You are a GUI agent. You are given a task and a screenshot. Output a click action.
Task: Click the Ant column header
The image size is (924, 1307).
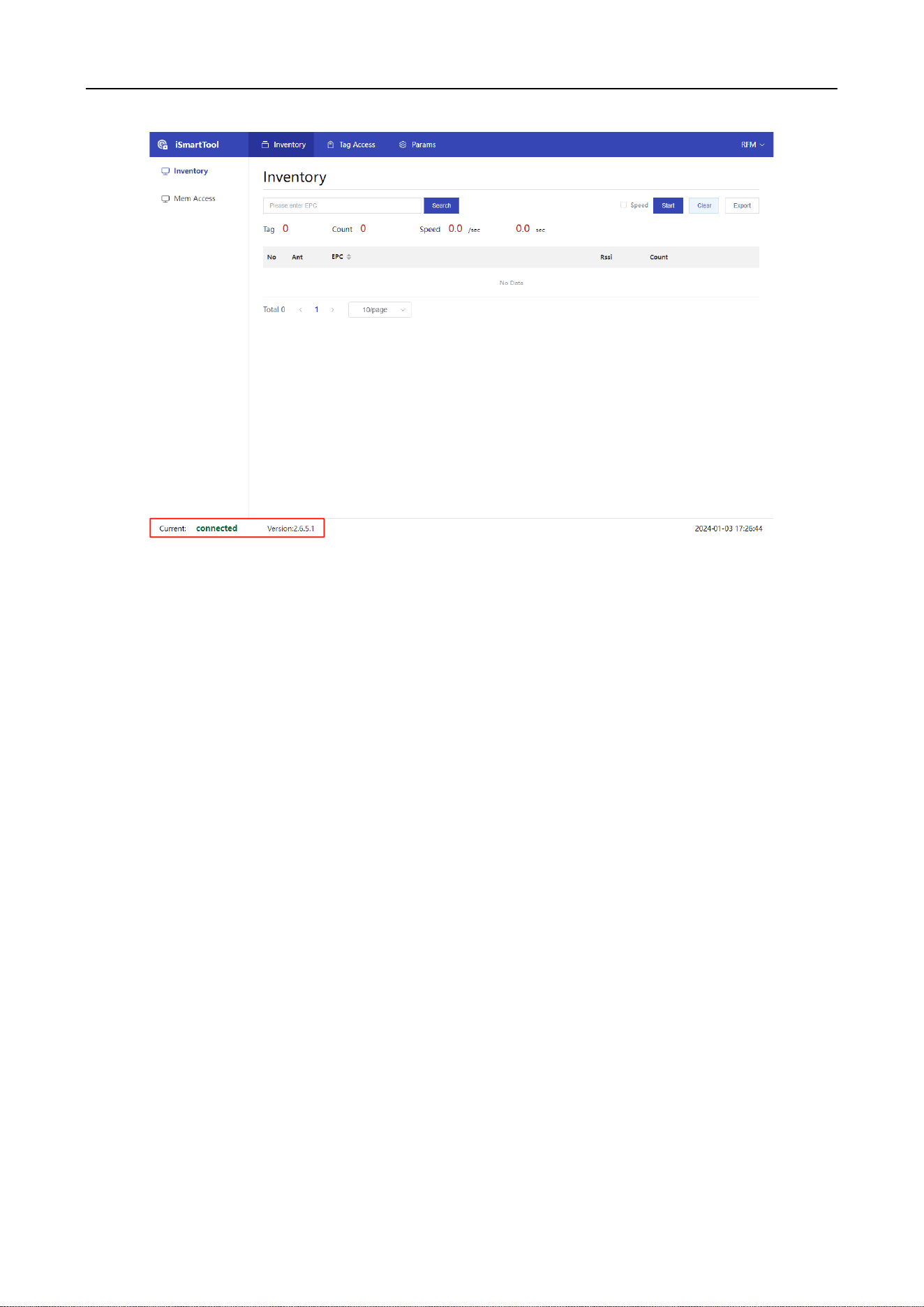tap(297, 257)
